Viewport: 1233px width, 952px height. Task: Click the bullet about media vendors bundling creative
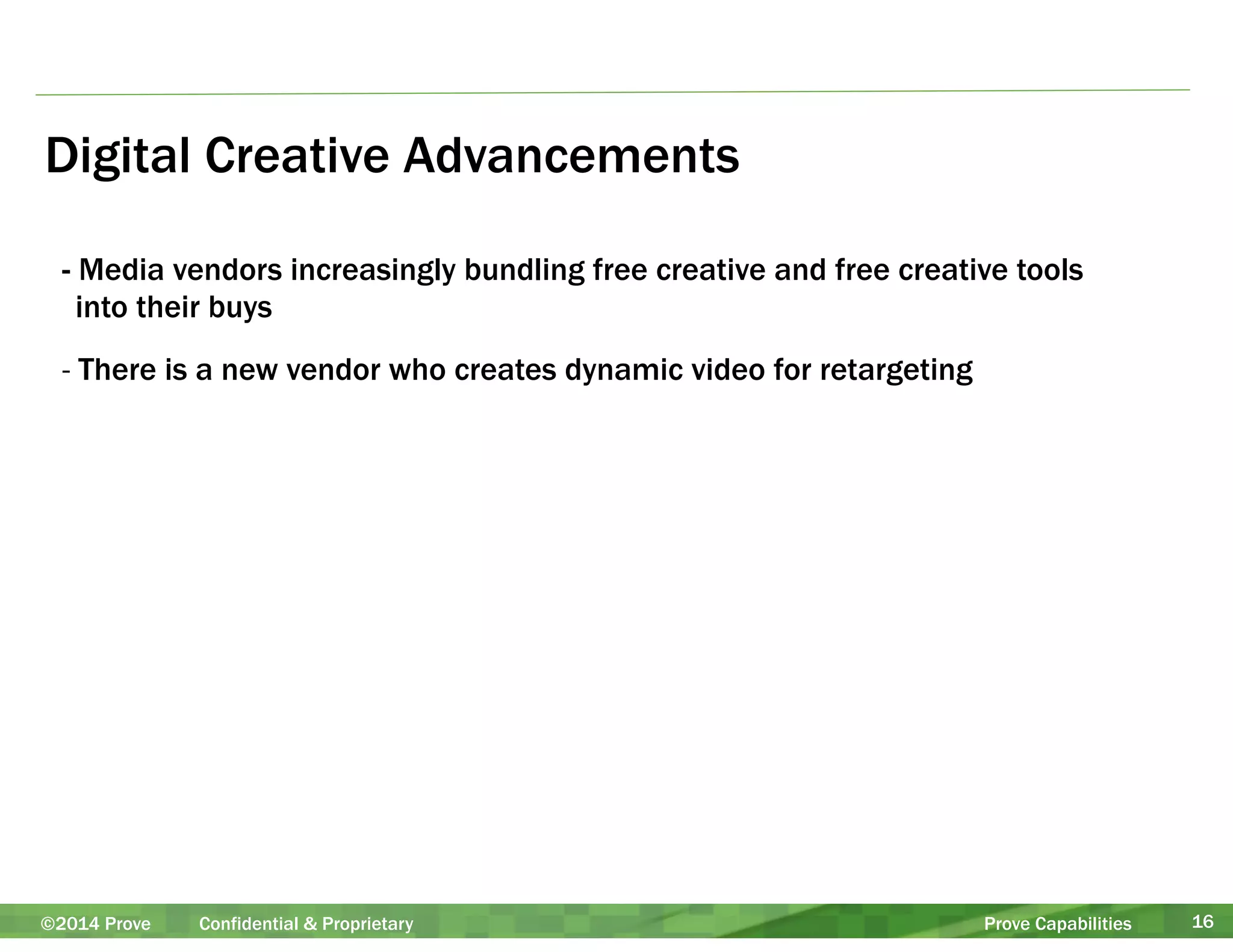point(572,289)
